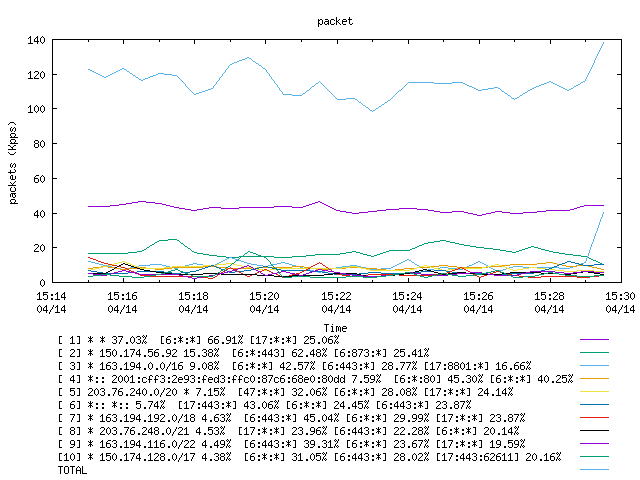Click the y-axis tick value 20

[39, 248]
